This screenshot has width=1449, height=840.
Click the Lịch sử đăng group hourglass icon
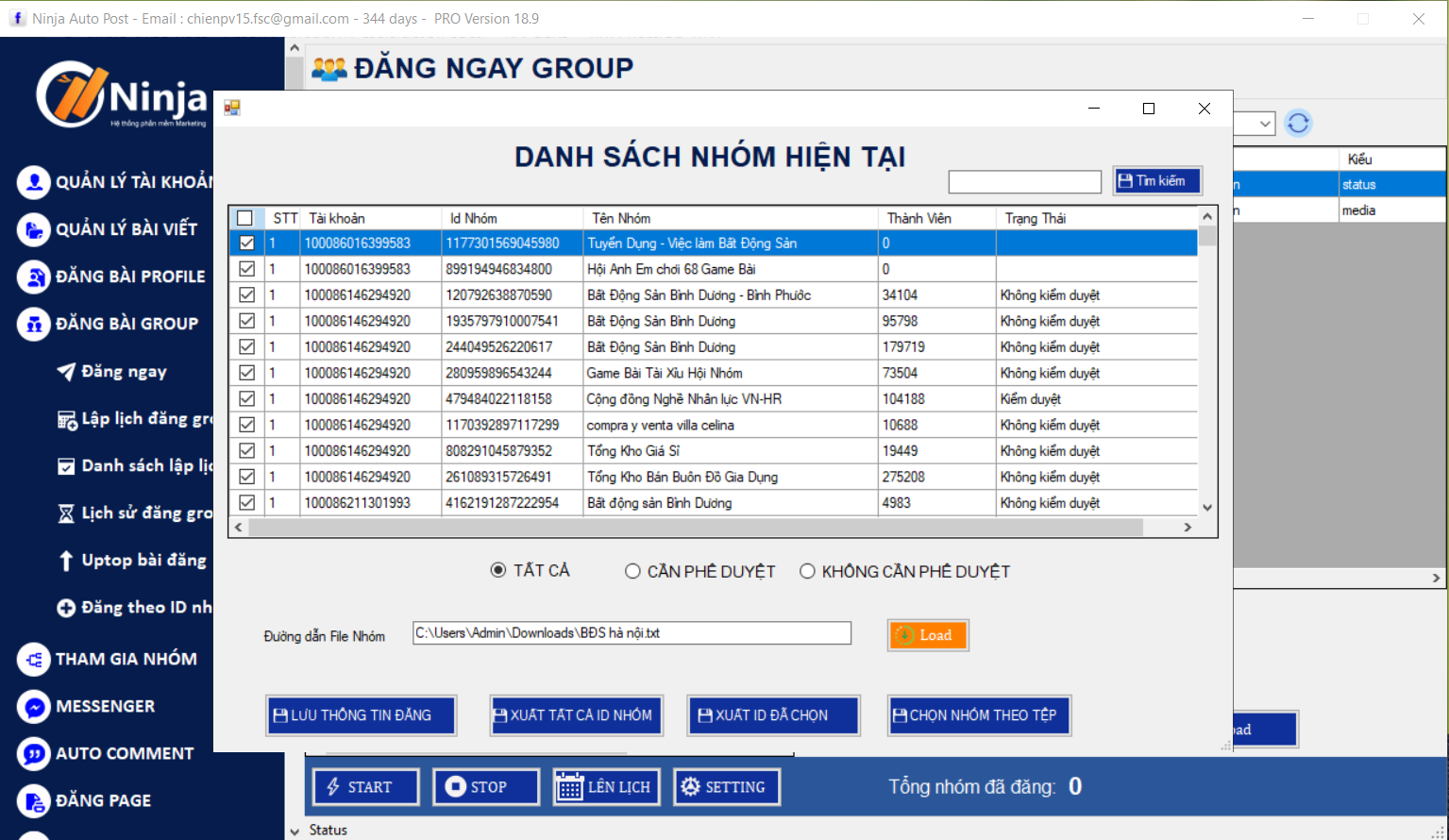[x=66, y=513]
